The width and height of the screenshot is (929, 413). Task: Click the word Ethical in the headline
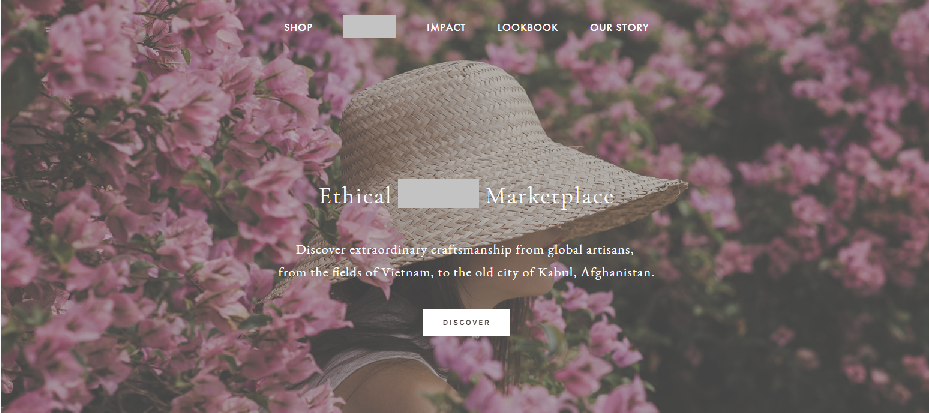point(355,196)
